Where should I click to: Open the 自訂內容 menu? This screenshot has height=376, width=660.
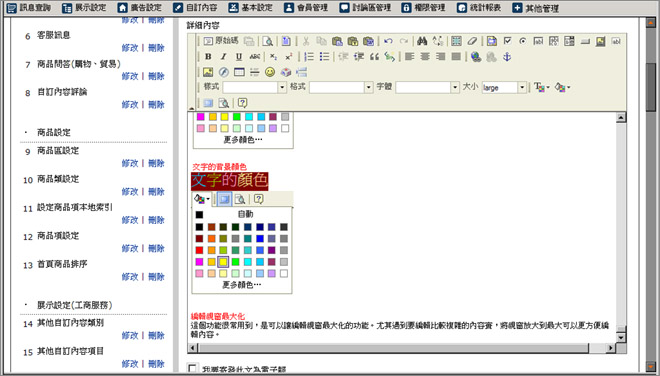tap(196, 8)
